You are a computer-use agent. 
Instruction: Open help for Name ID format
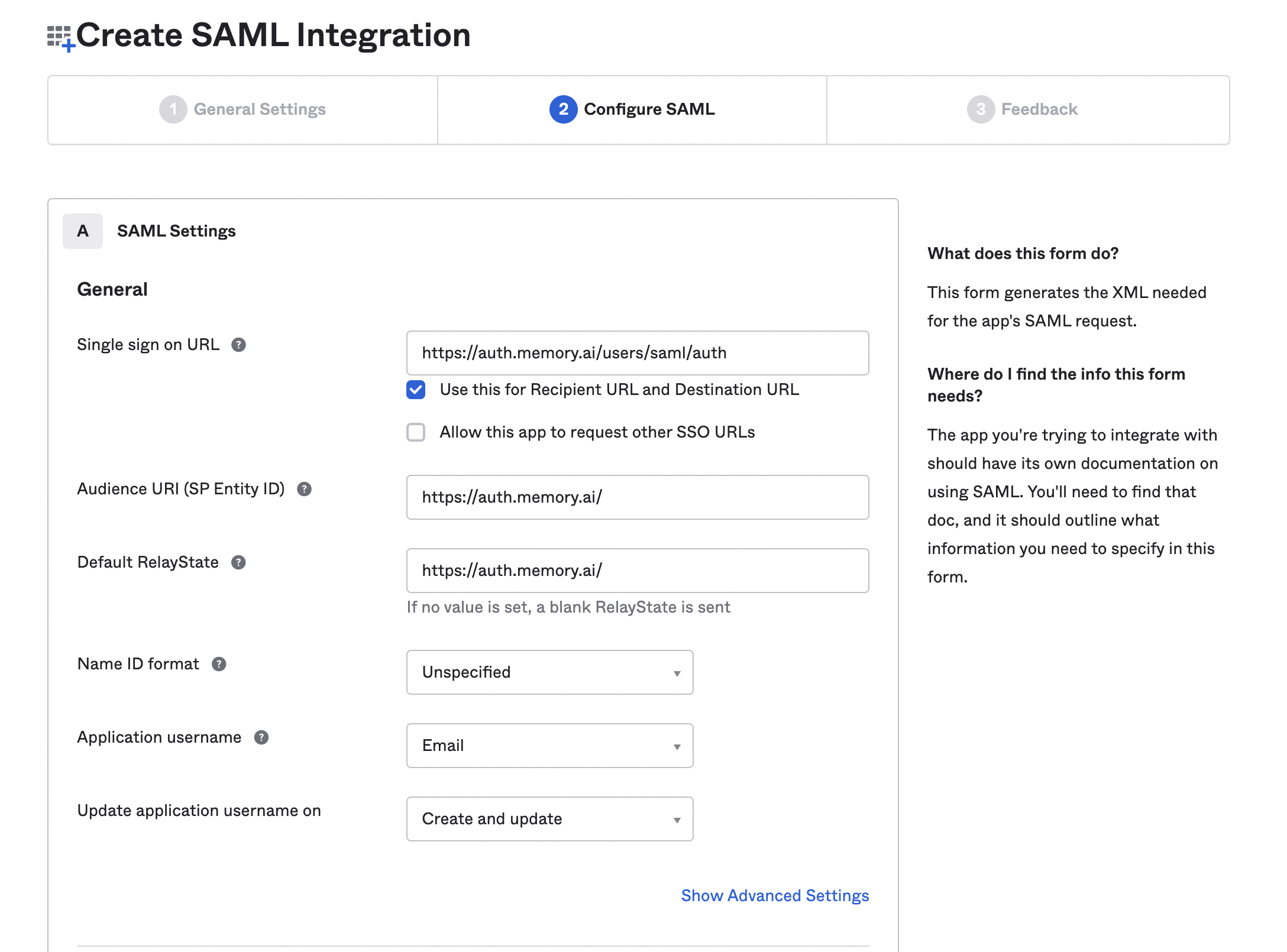pyautogui.click(x=218, y=664)
